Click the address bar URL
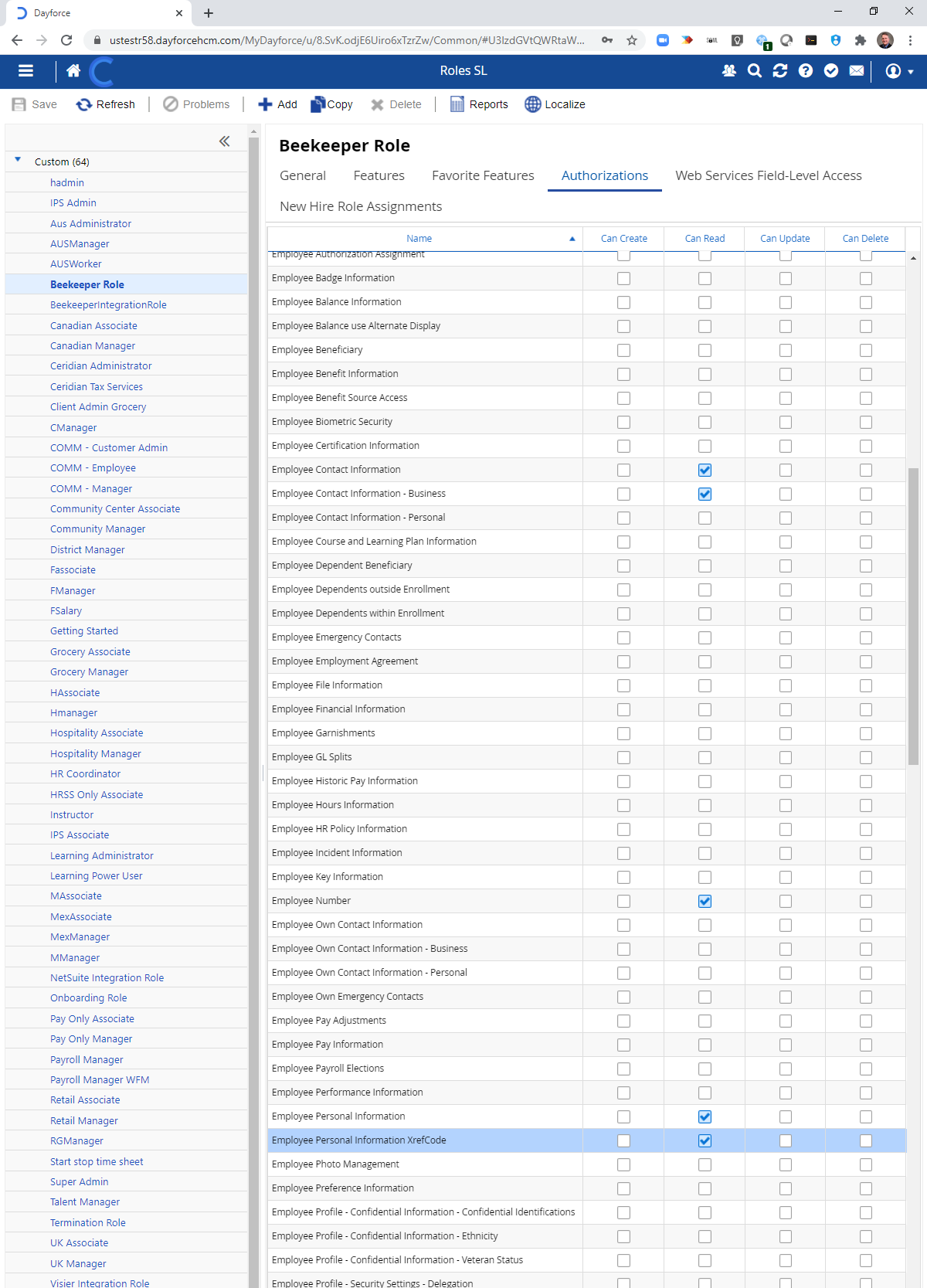 [347, 40]
